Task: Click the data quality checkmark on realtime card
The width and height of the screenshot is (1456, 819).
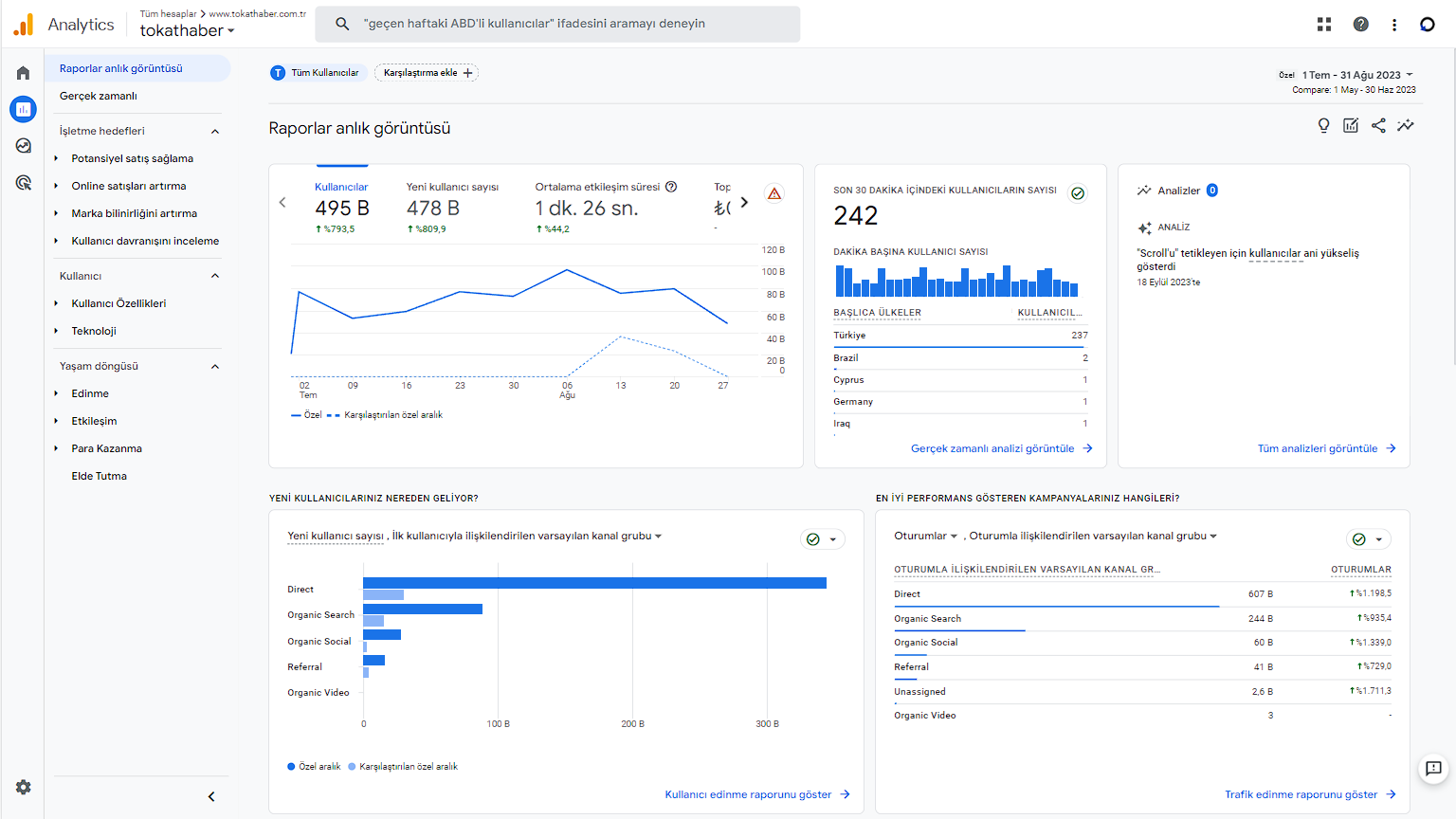Action: pyautogui.click(x=1078, y=193)
